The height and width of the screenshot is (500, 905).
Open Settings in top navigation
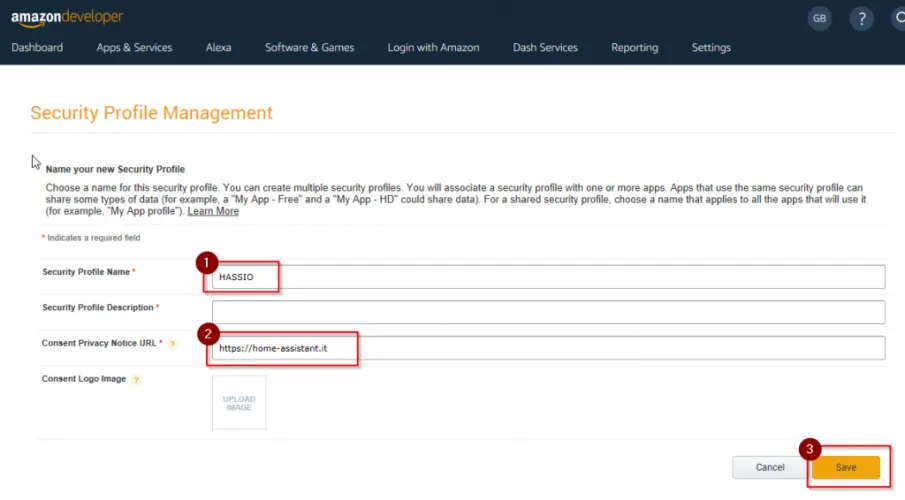pos(710,47)
